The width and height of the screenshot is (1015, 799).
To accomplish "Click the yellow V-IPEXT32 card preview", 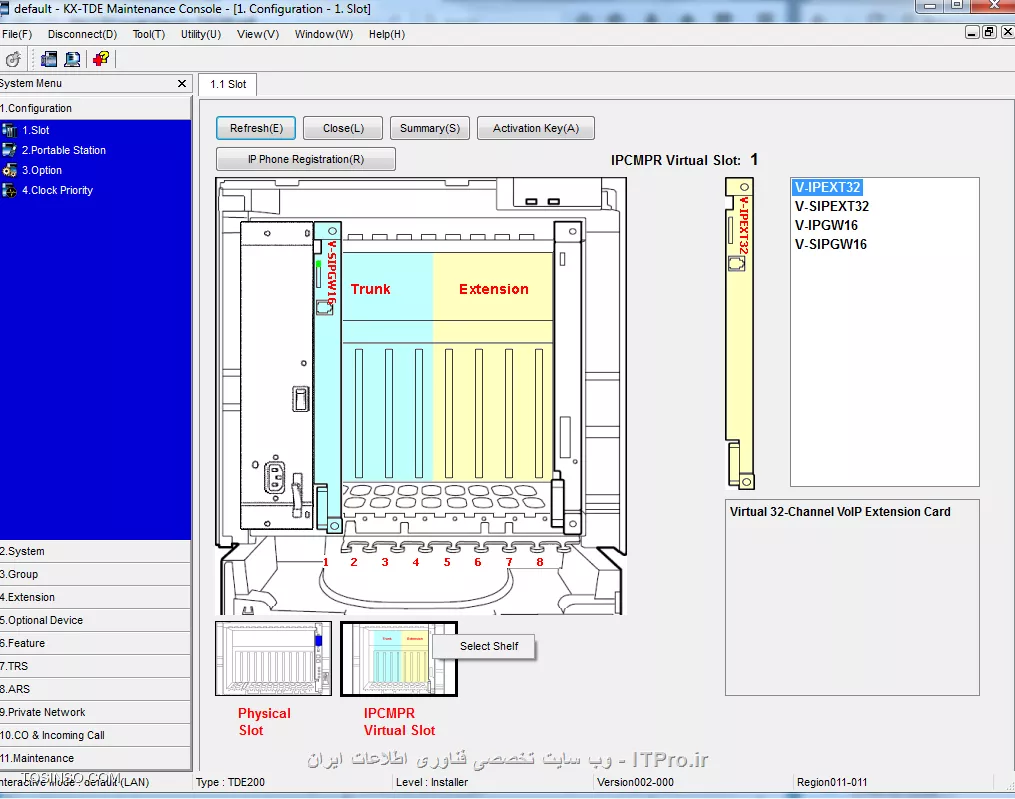I will coord(740,333).
